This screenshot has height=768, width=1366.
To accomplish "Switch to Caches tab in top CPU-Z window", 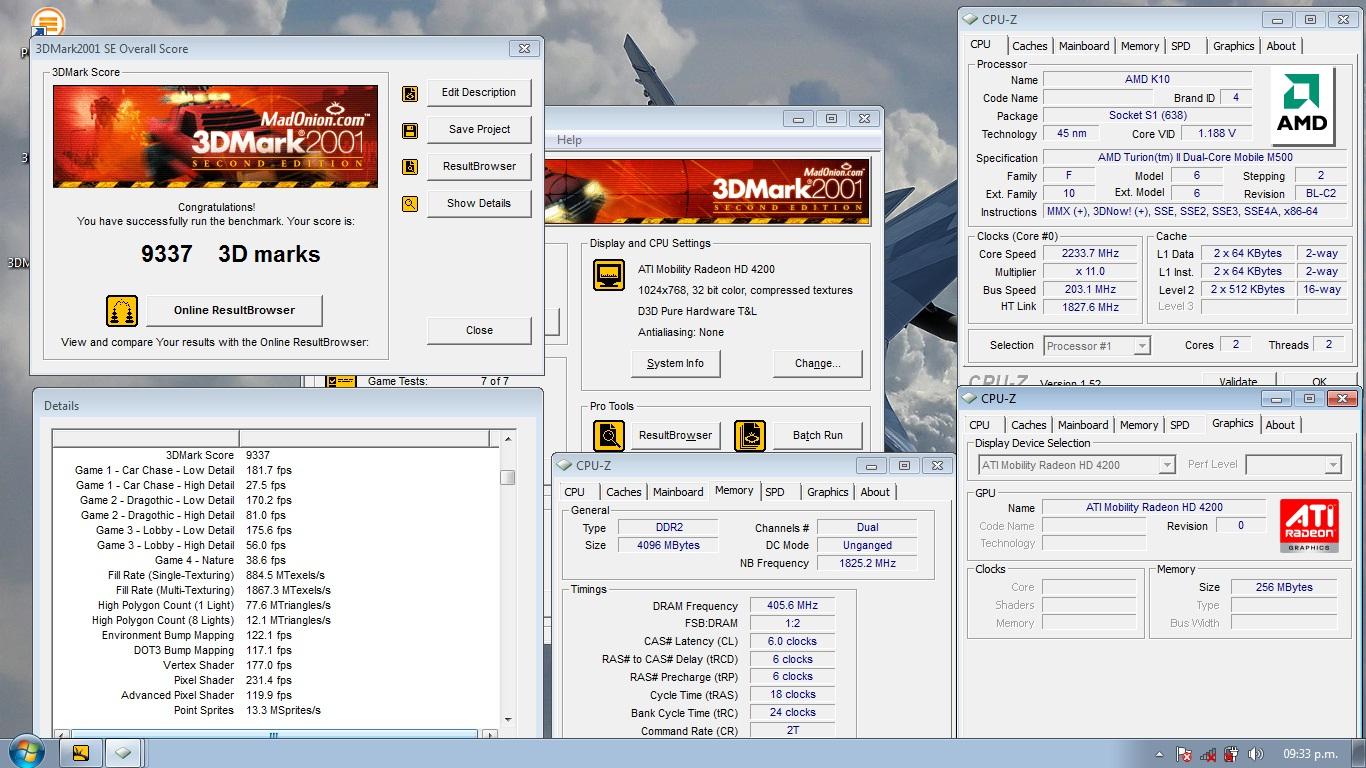I will [x=1029, y=46].
